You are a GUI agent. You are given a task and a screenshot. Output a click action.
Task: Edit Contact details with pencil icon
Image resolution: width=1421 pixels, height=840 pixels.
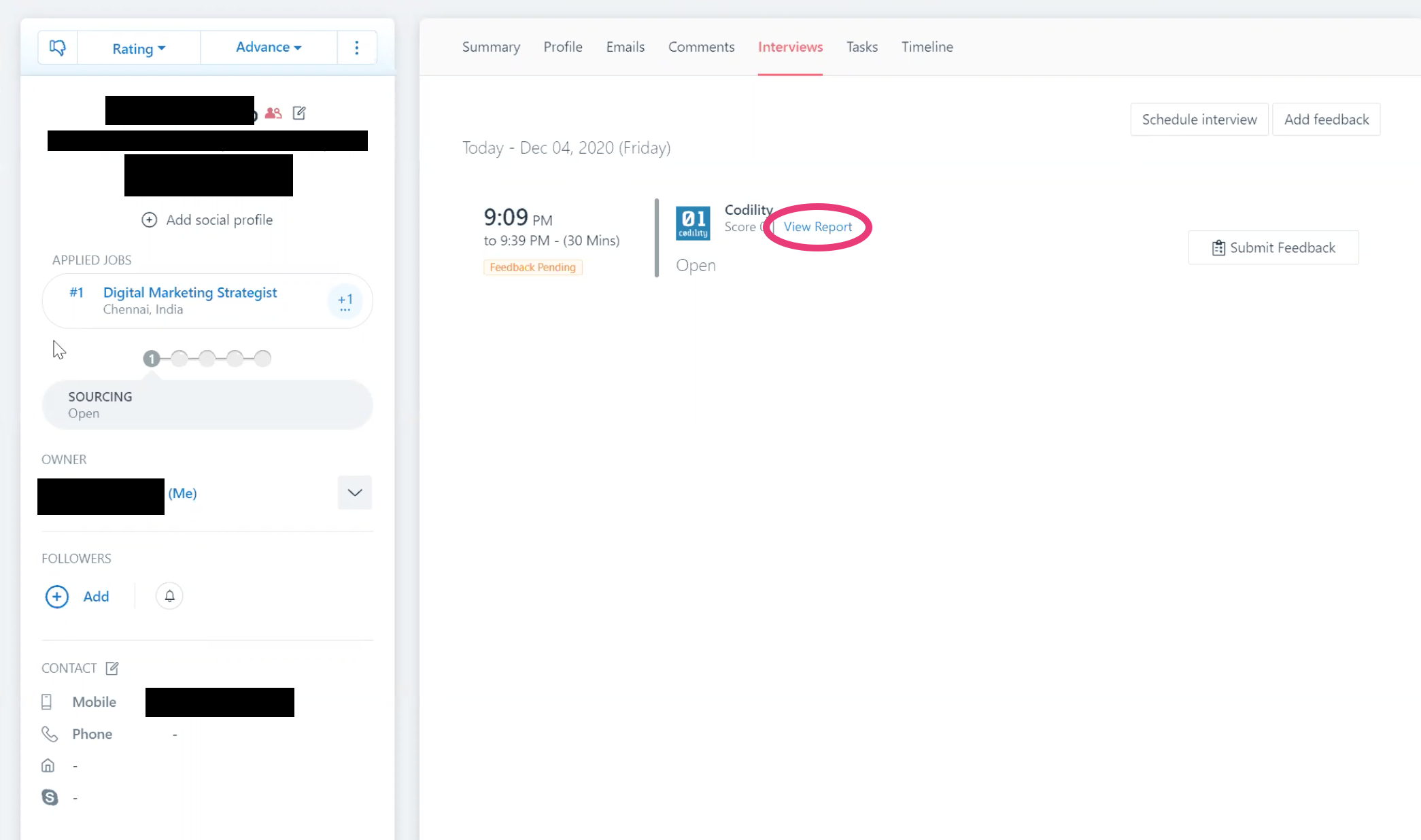click(x=112, y=668)
